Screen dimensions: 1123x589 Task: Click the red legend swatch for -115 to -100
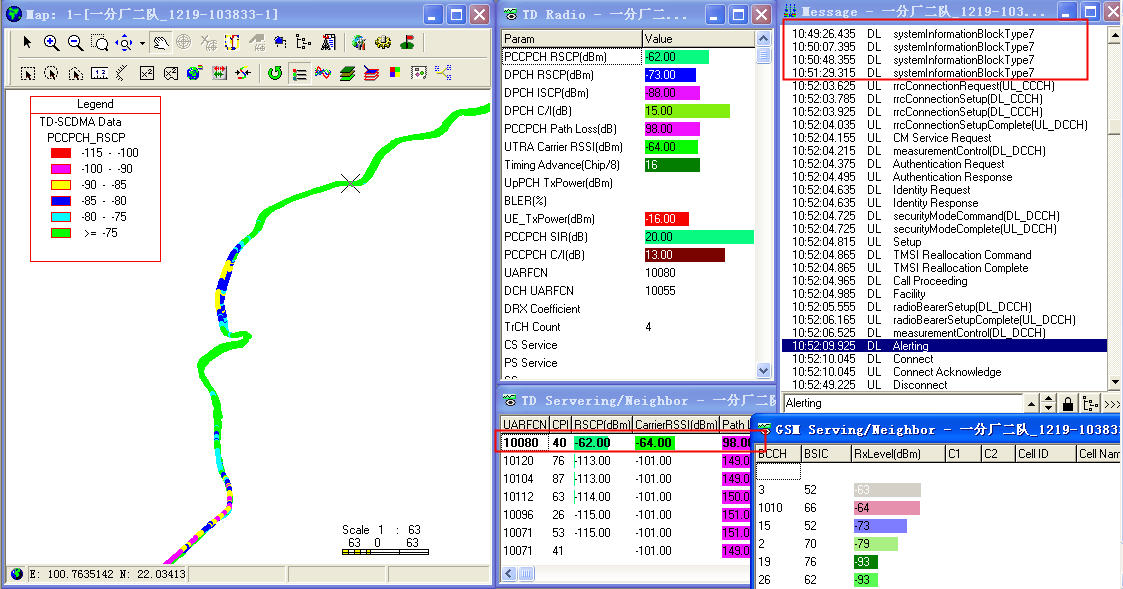click(x=61, y=153)
